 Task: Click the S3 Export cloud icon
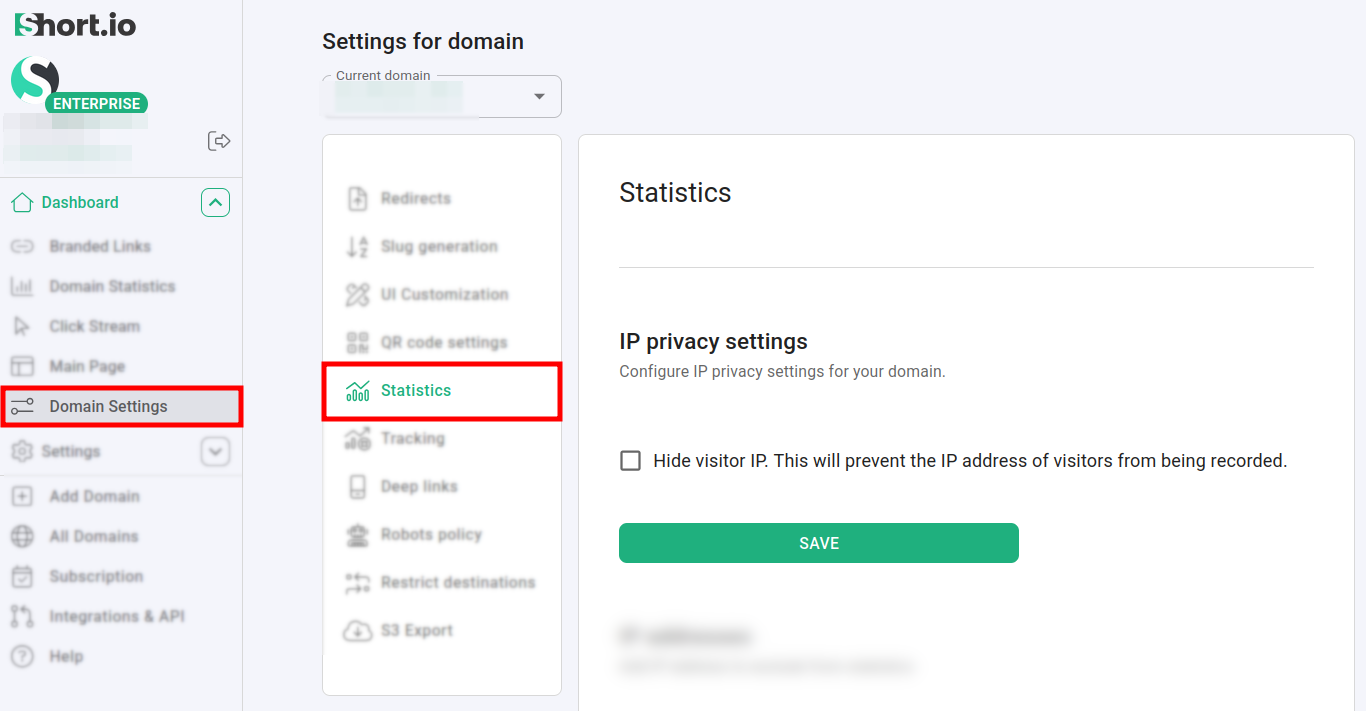357,631
